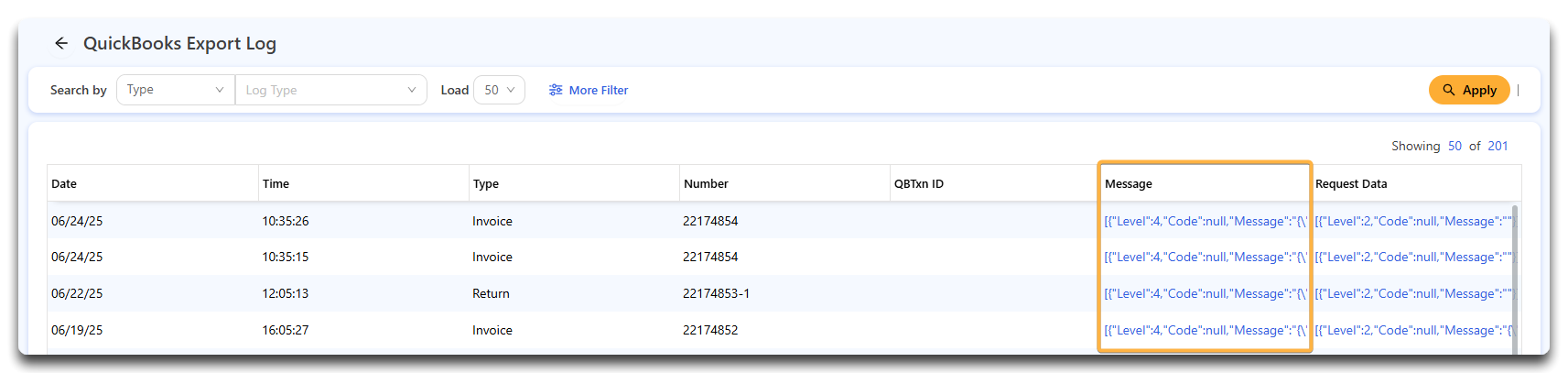Screen dimensions: 1568x373
Task: Open the Load 50 count dropdown
Action: [x=499, y=90]
